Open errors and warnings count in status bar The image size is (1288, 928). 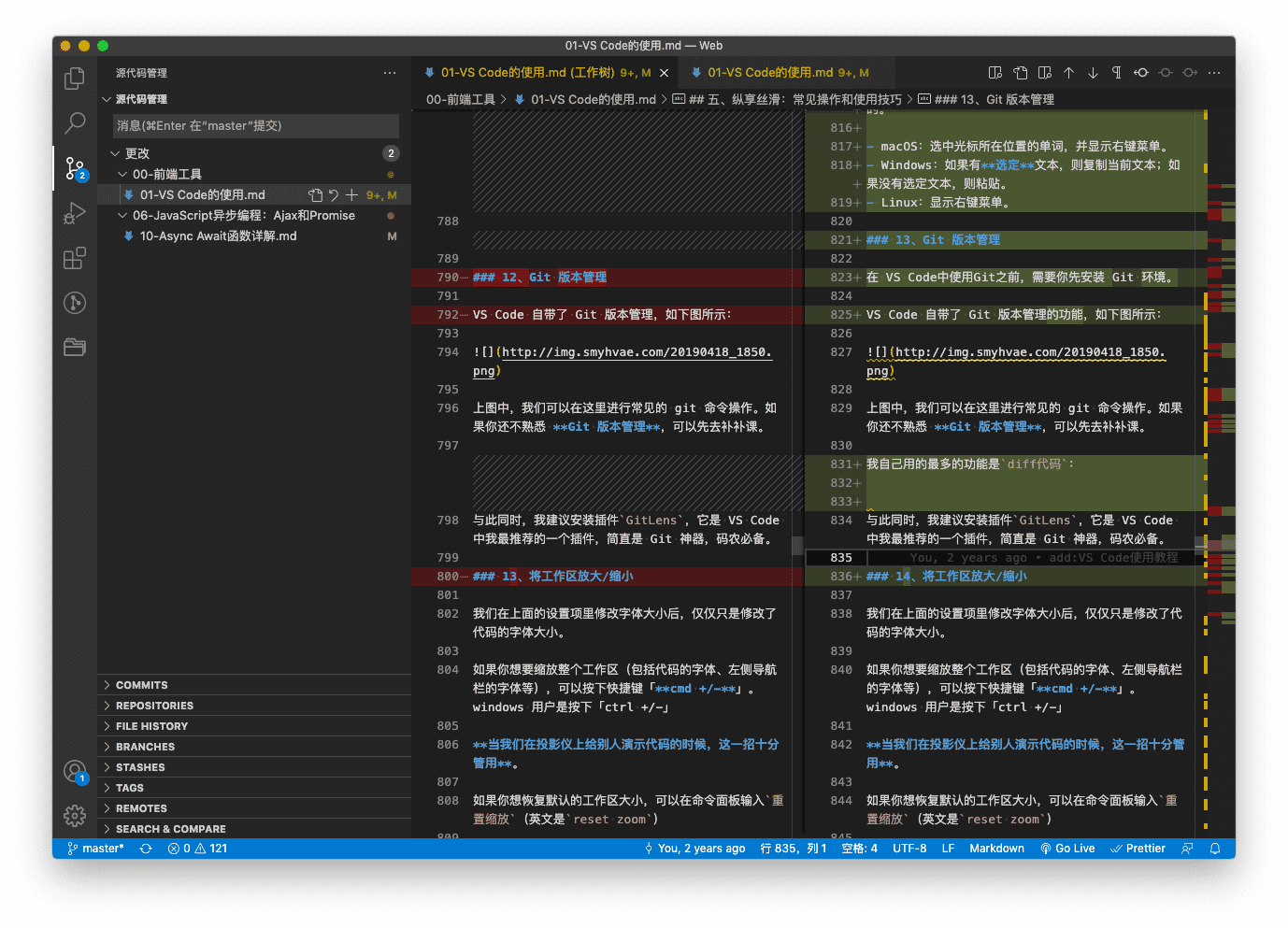[x=197, y=849]
